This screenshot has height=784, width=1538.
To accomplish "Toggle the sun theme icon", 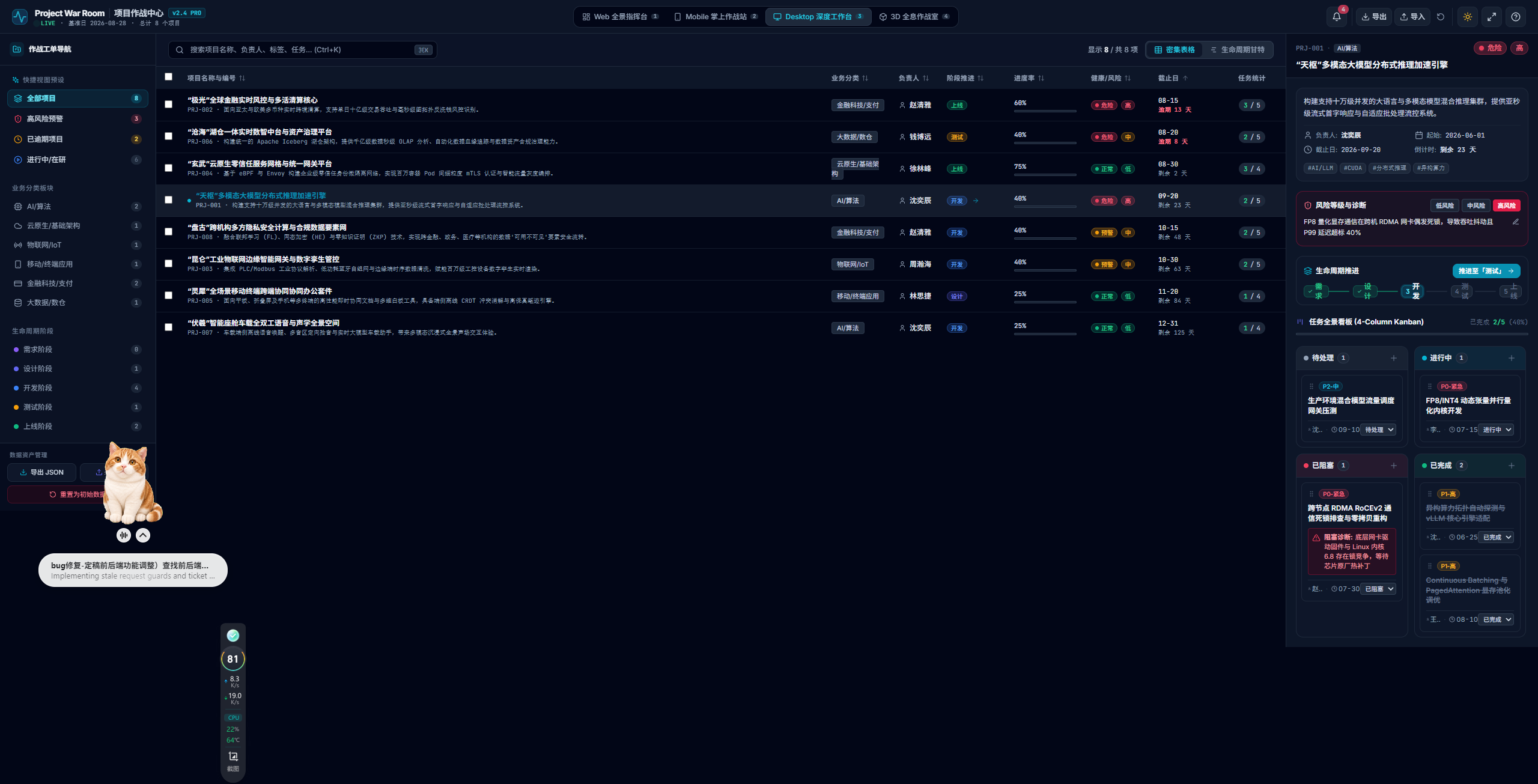I will coord(1468,17).
